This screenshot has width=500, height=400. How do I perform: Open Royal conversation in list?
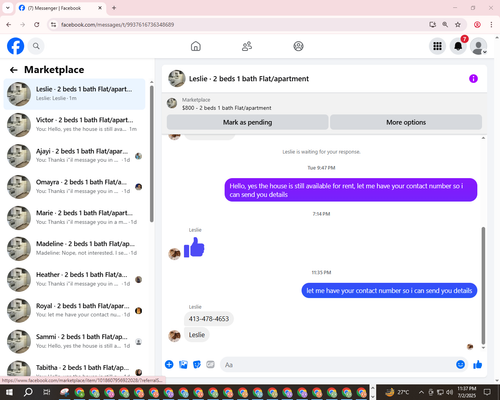click(74, 311)
